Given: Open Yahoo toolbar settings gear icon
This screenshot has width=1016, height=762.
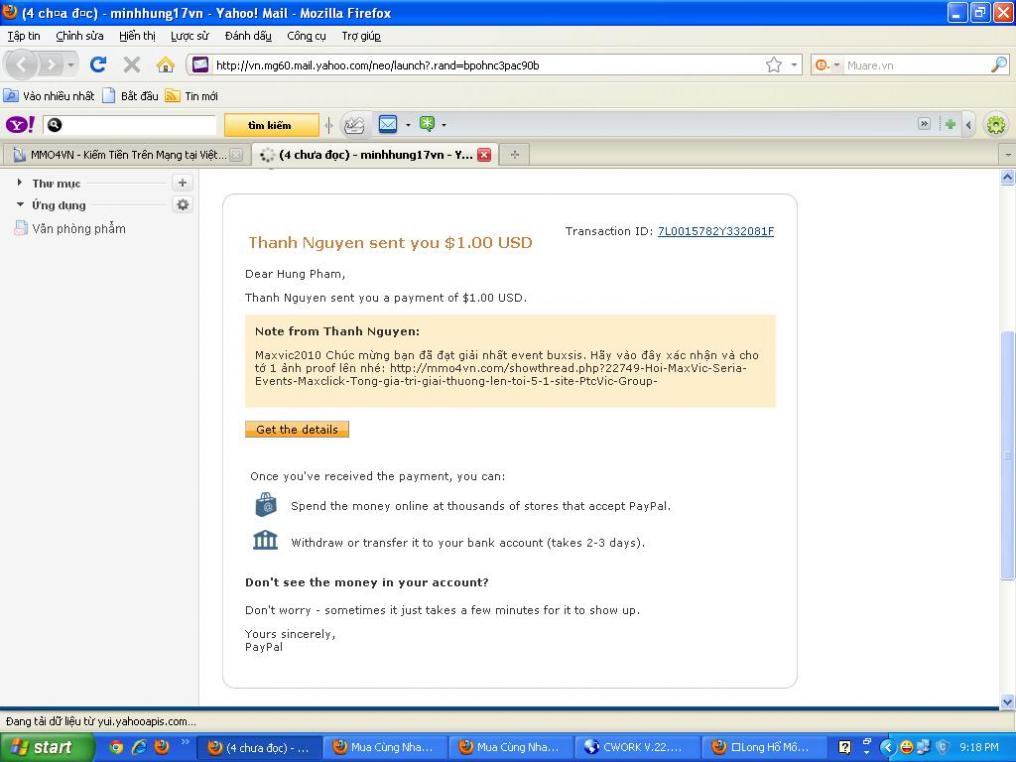Looking at the screenshot, I should click(996, 124).
